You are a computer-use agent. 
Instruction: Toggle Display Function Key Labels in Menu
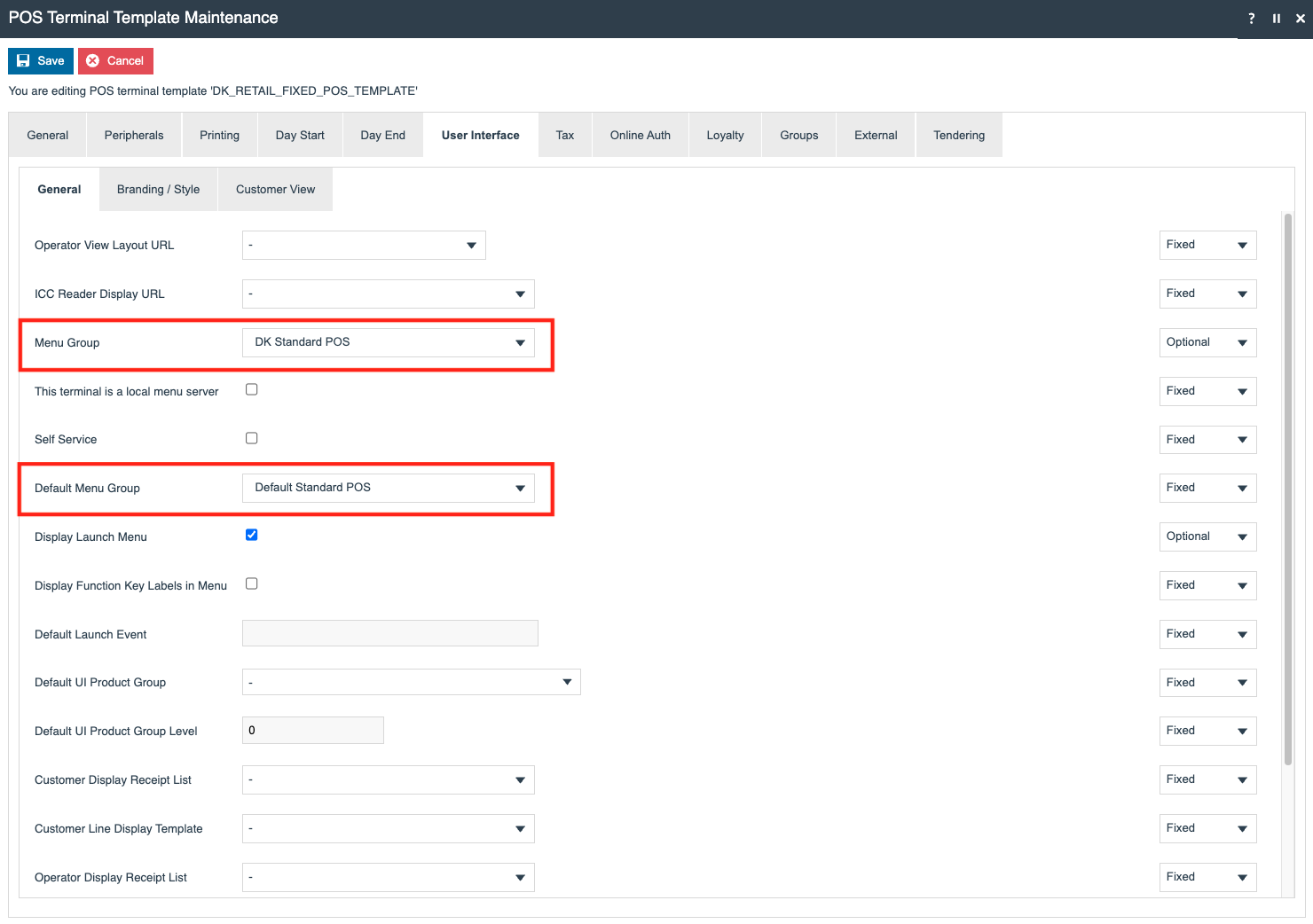click(x=252, y=583)
